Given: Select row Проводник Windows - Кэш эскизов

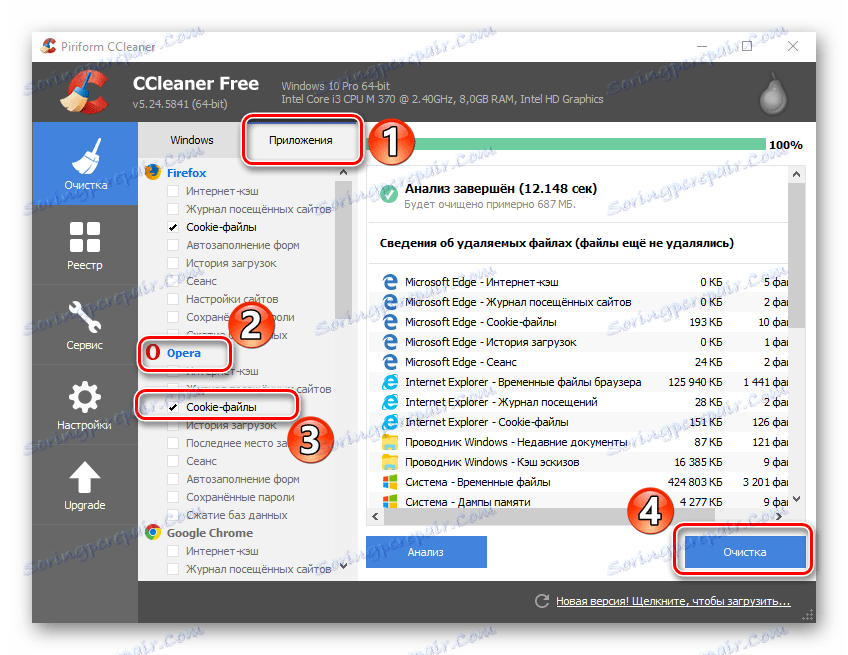Looking at the screenshot, I should pos(579,462).
